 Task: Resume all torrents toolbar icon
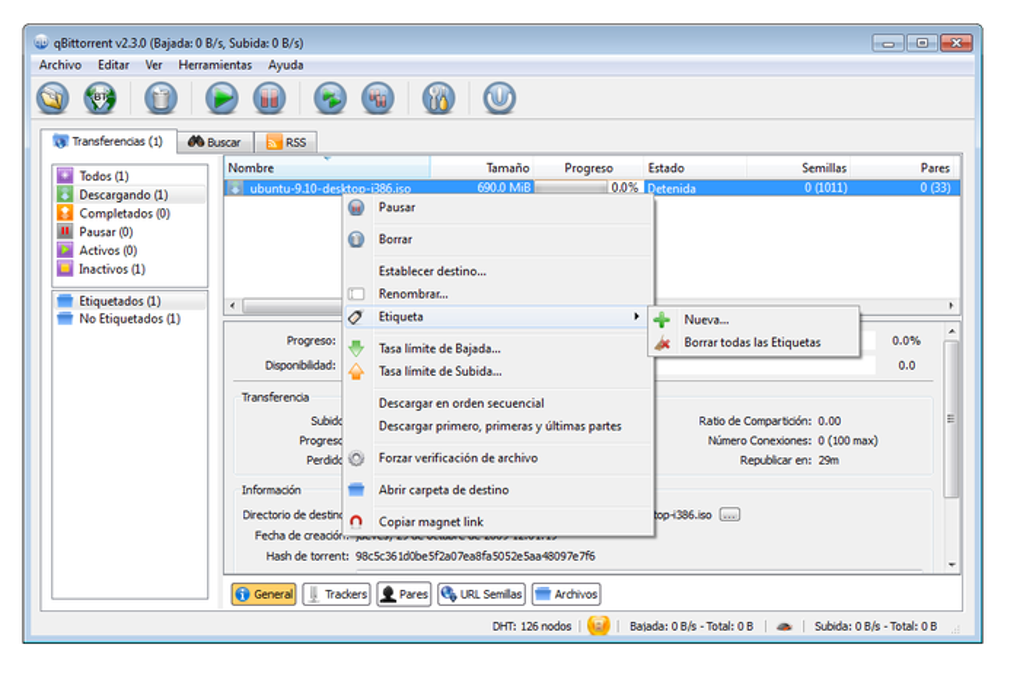[330, 99]
